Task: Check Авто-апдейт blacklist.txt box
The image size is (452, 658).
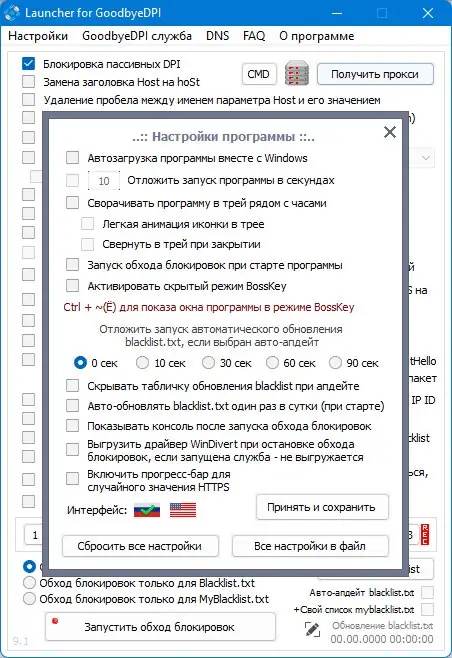Action: point(427,593)
